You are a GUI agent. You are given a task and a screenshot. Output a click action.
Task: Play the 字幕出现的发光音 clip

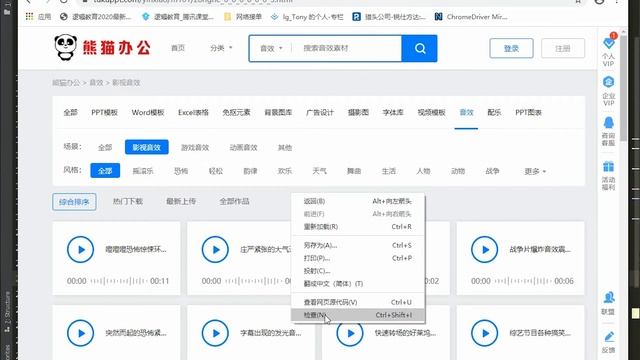215,333
